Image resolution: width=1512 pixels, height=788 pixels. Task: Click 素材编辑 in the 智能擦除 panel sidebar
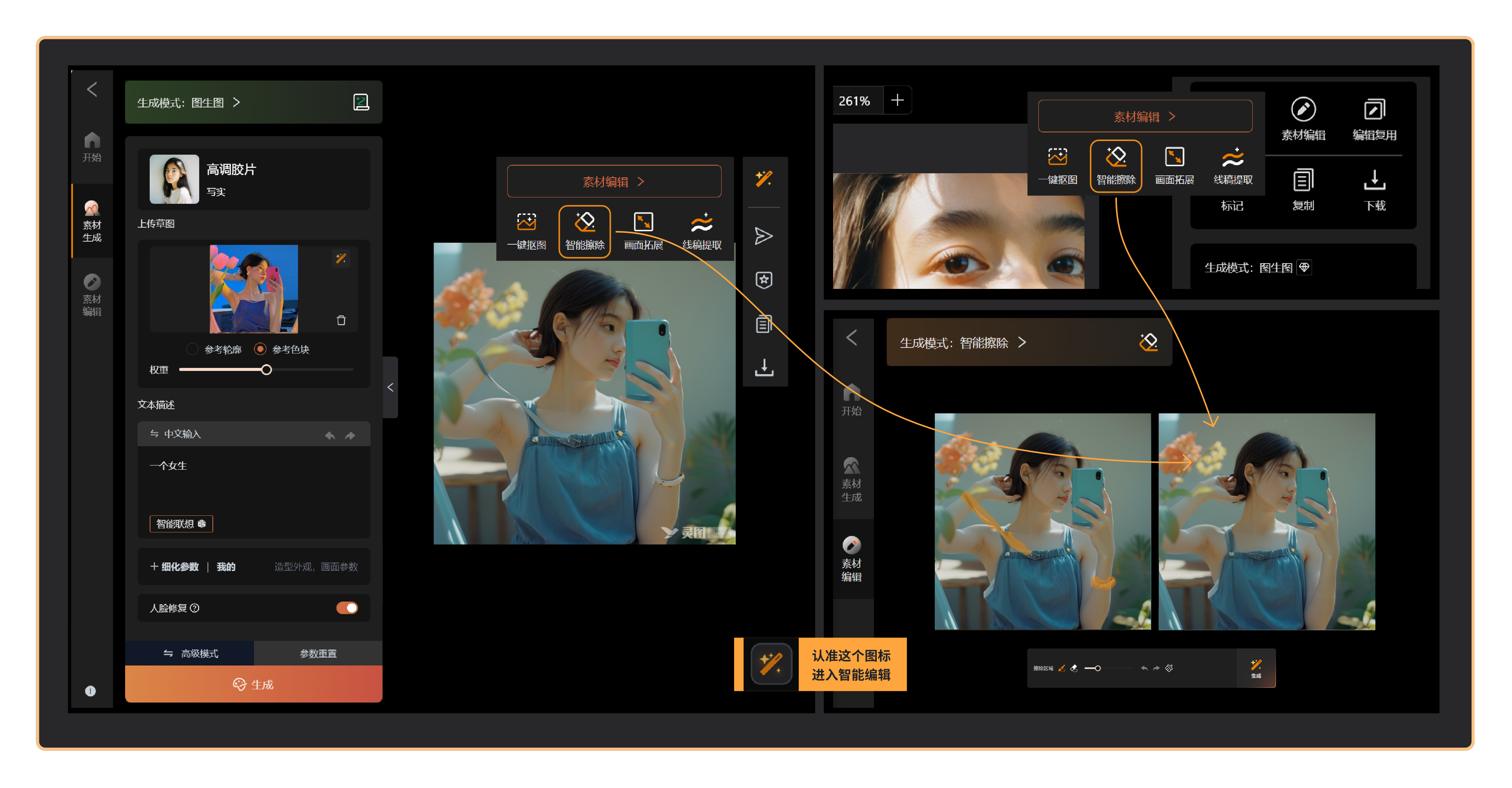pyautogui.click(x=852, y=559)
